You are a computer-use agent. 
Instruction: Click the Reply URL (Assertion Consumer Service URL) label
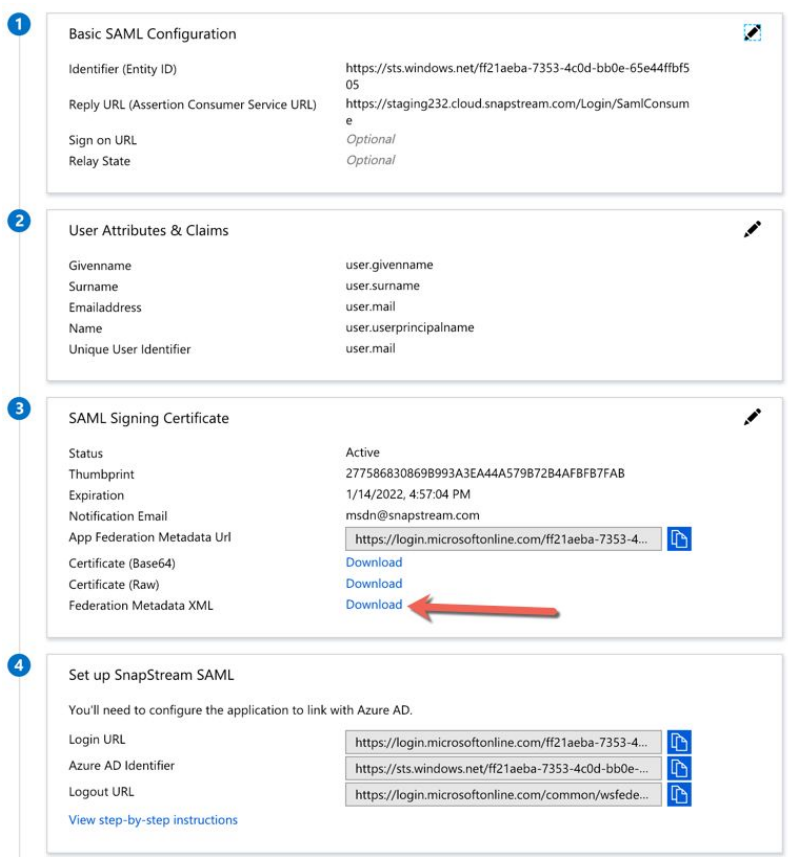(x=192, y=105)
